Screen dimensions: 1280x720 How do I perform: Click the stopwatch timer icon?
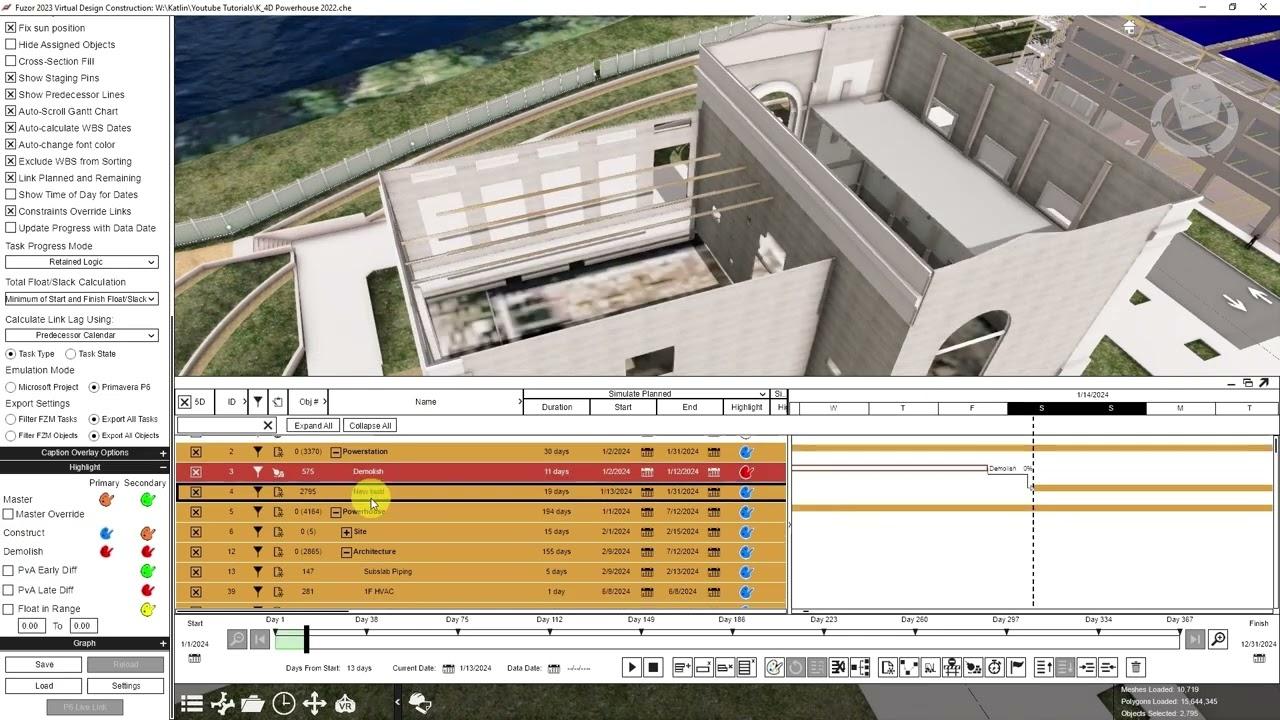pyautogui.click(x=994, y=667)
